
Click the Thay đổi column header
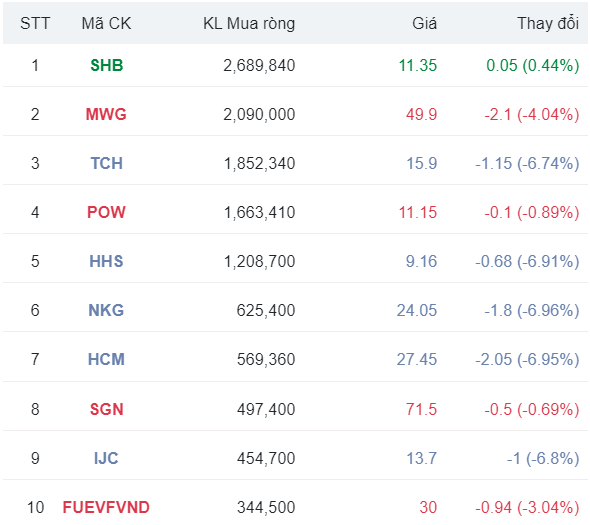click(548, 23)
